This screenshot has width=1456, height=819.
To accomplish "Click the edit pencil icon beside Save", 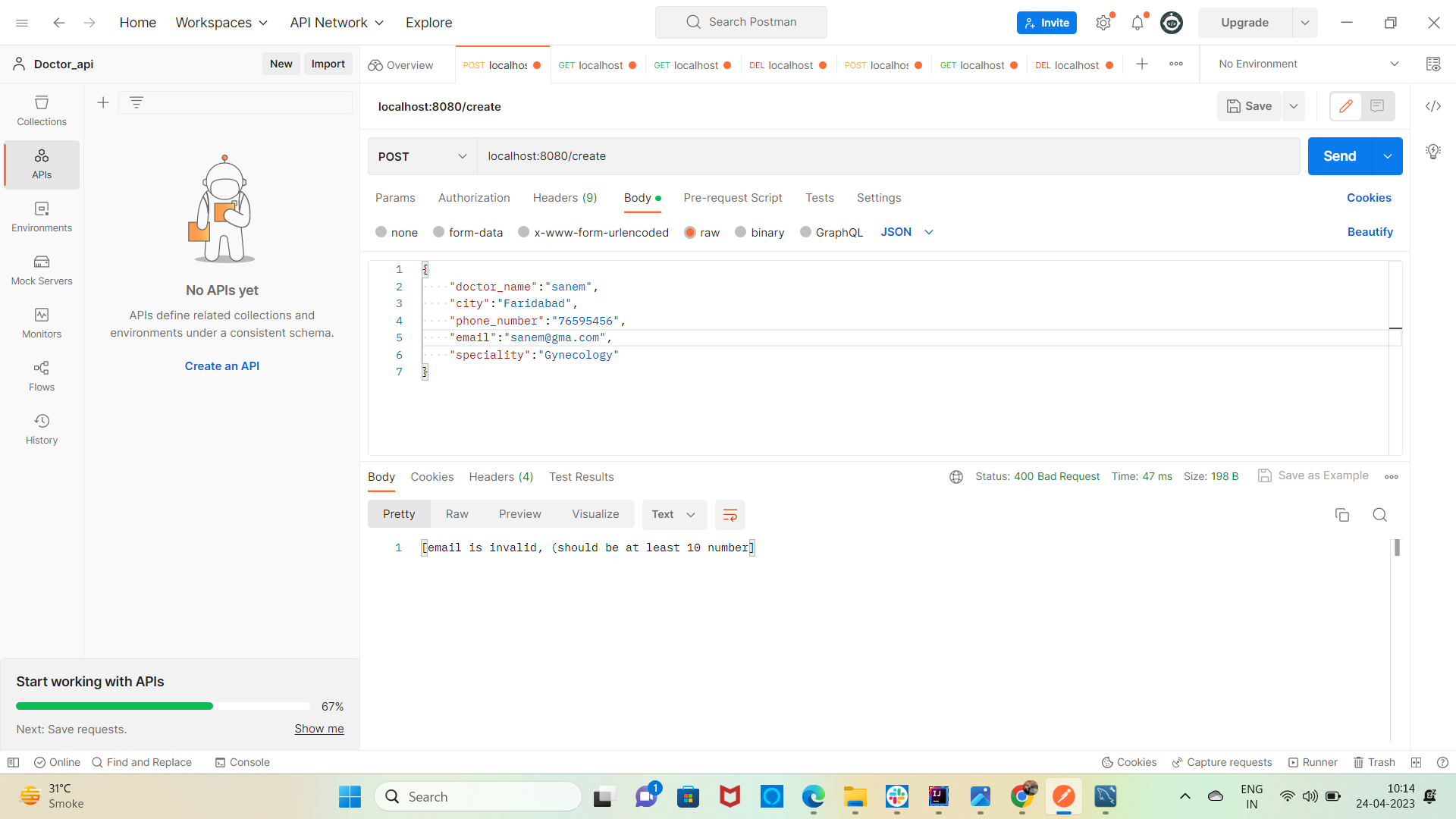I will coord(1346,106).
